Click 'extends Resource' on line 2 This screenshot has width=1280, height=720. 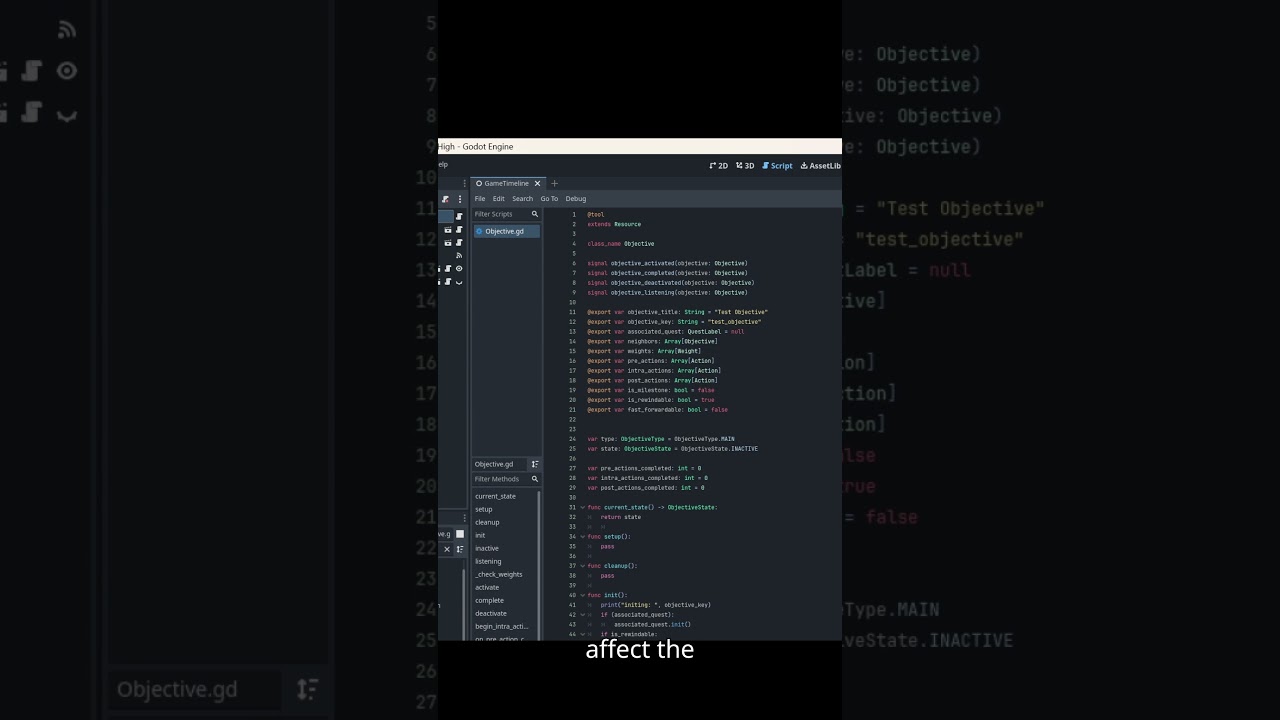(614, 224)
